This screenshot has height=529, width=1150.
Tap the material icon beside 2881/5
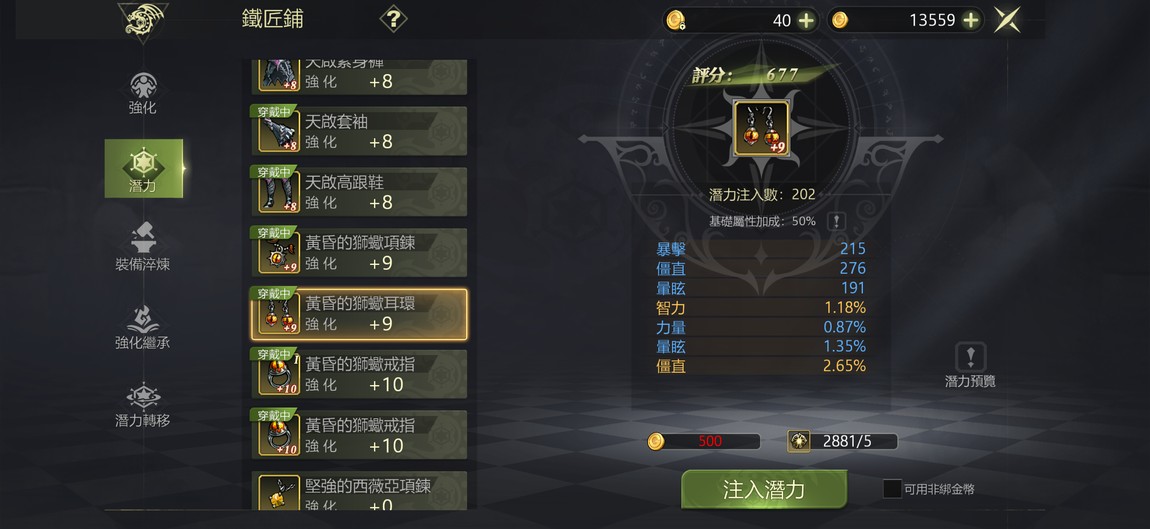(x=799, y=441)
